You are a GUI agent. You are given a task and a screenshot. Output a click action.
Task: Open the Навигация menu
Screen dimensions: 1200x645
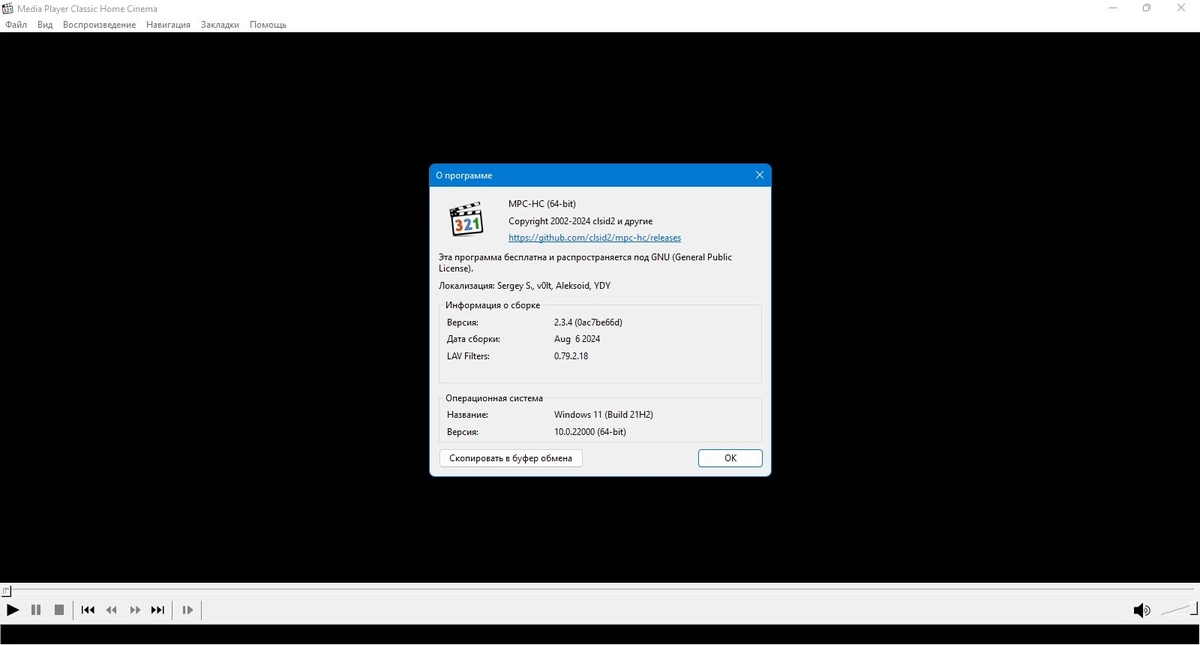tap(168, 25)
